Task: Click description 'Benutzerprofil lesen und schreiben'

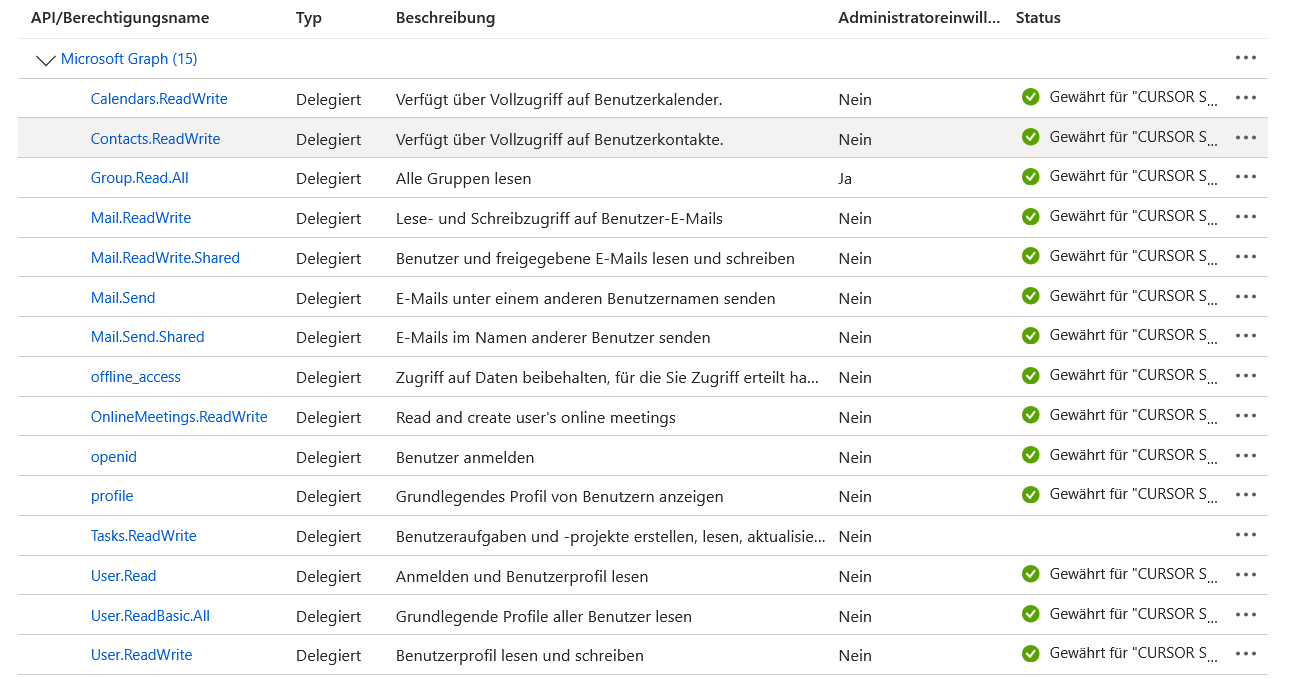Action: [x=520, y=656]
